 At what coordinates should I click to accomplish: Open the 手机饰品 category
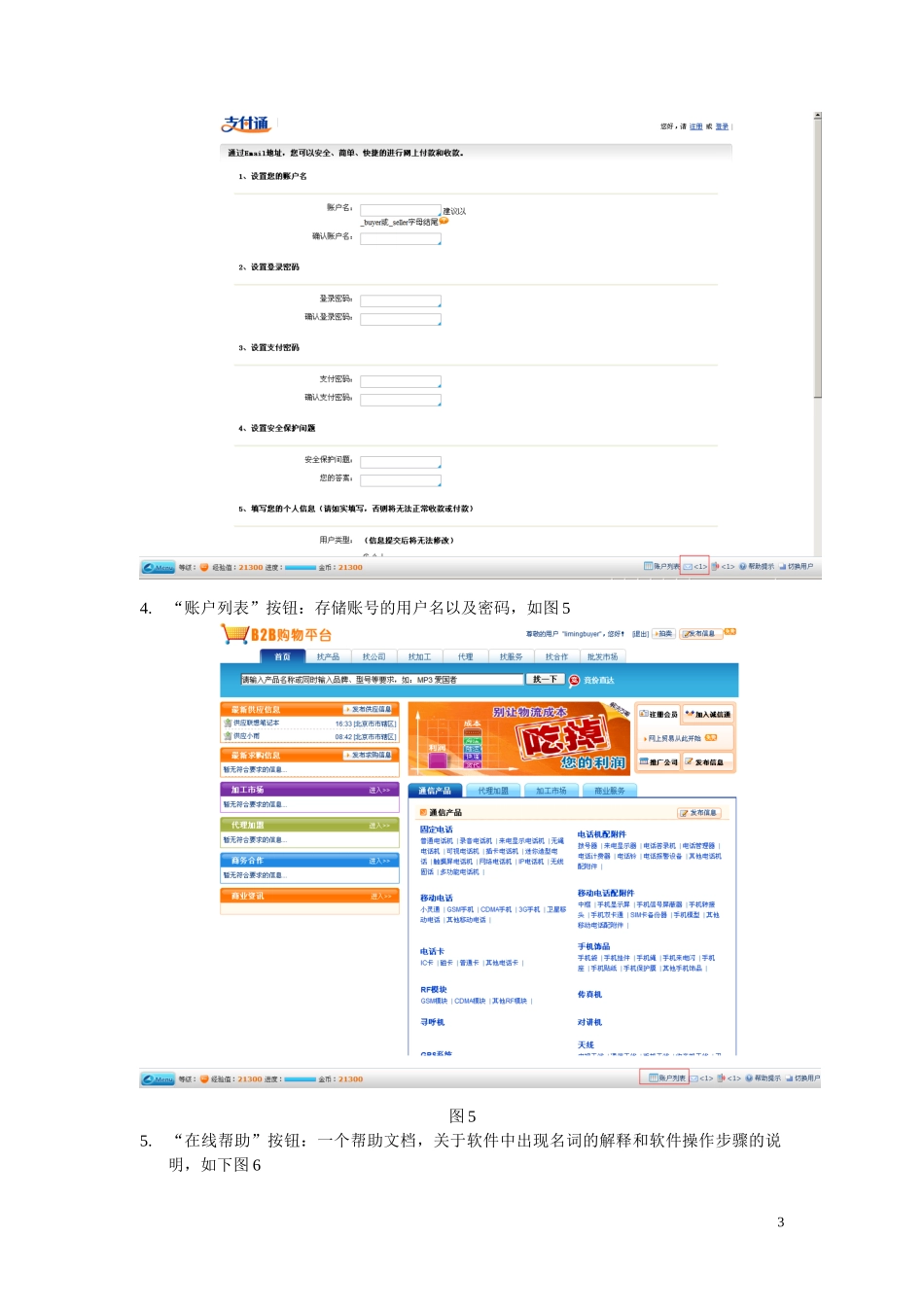click(593, 946)
